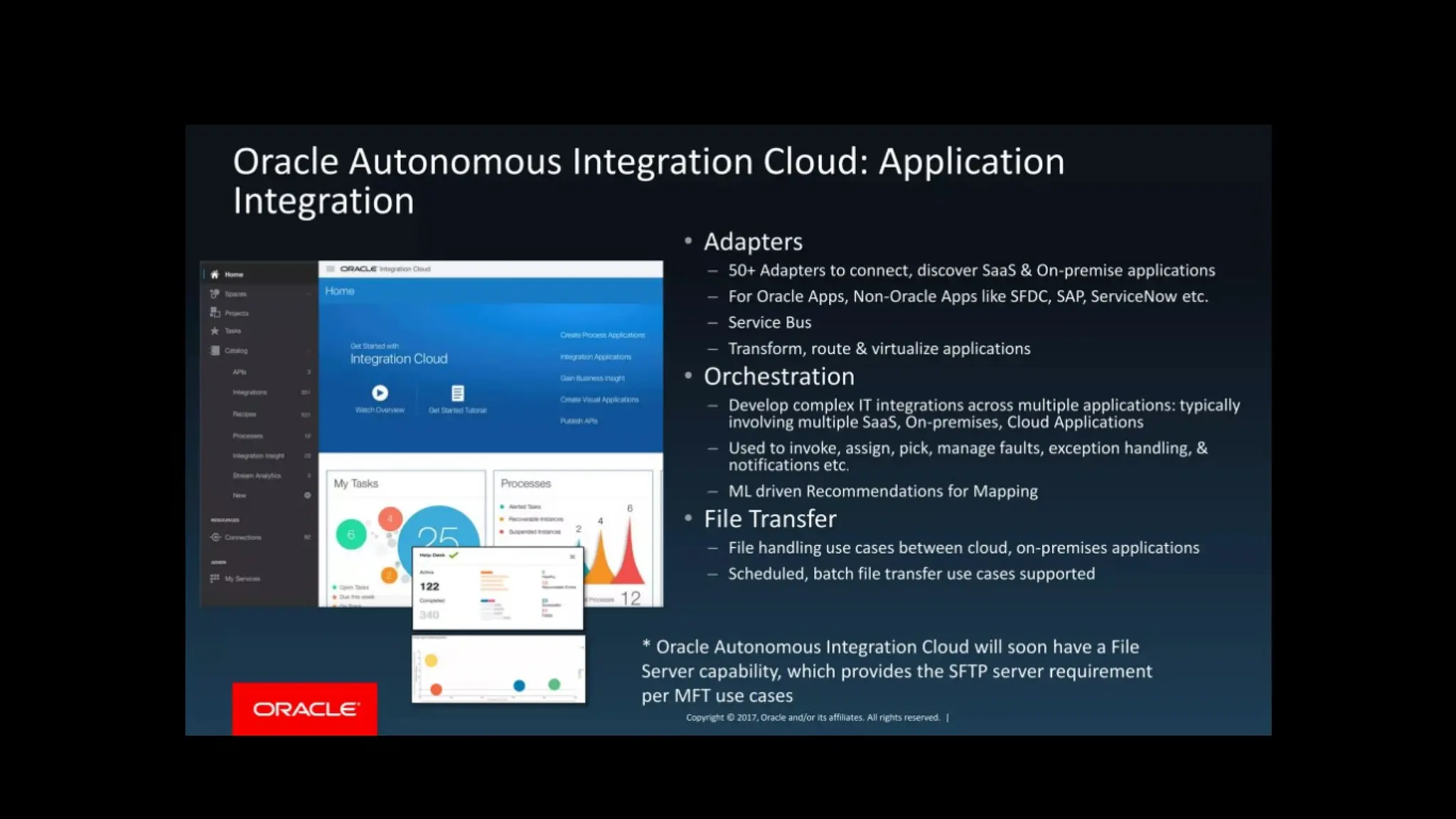Select Stream Analytics in the sidebar
The image size is (1456, 819).
[x=257, y=476]
